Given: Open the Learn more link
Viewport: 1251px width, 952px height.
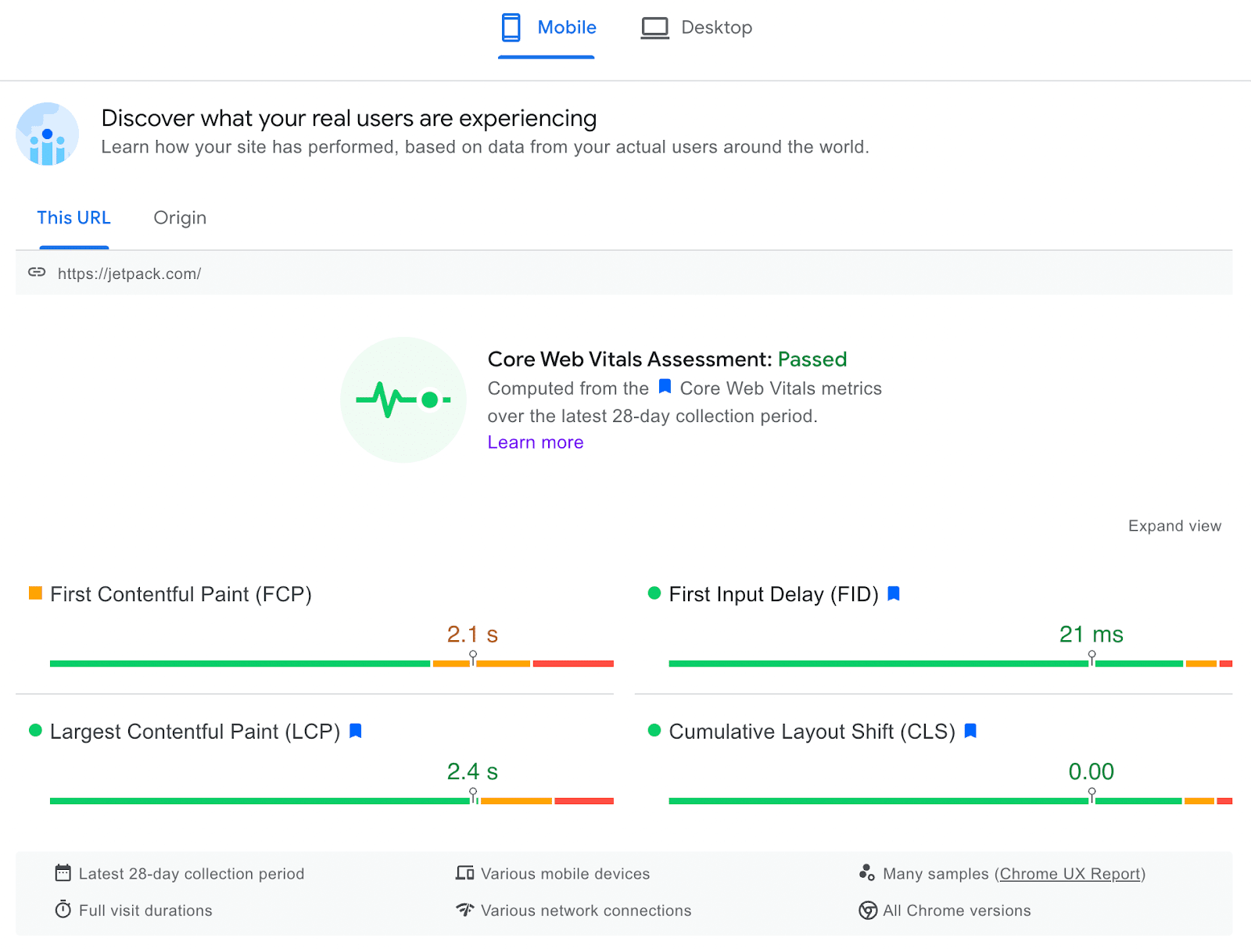Looking at the screenshot, I should click(536, 442).
